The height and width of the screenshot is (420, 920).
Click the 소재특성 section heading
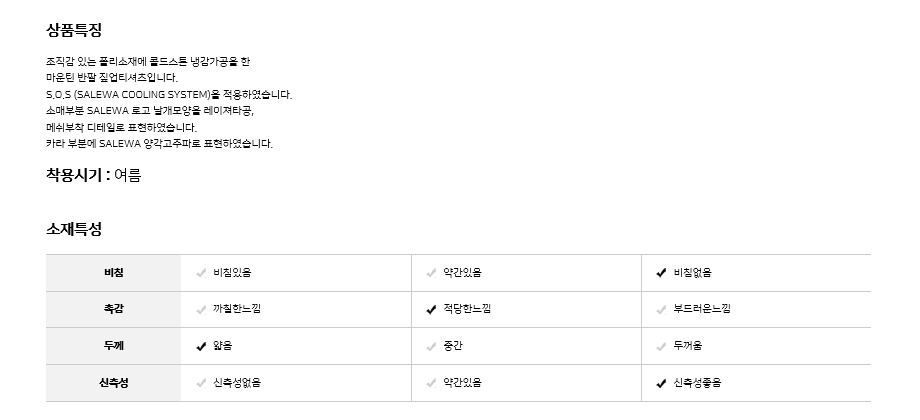coord(74,229)
